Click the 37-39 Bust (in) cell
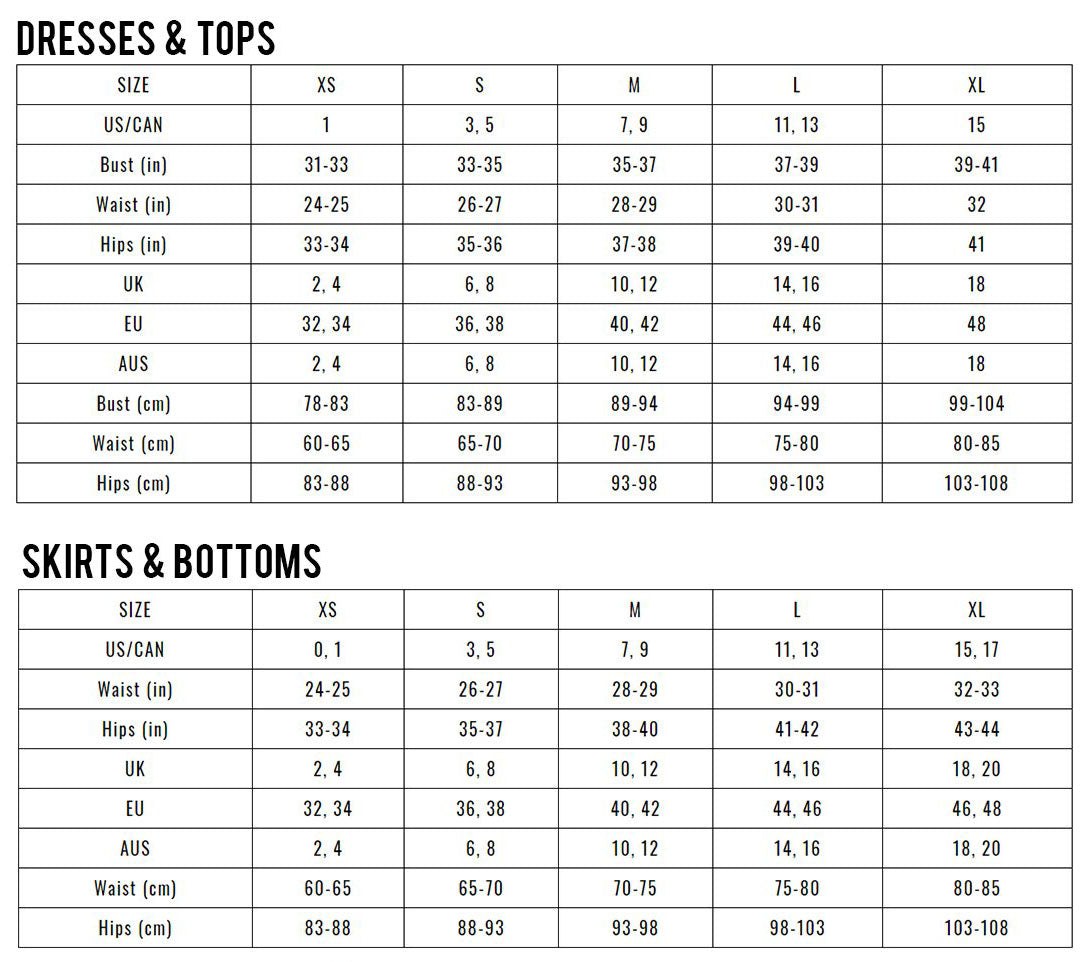The image size is (1088, 962). (x=797, y=165)
